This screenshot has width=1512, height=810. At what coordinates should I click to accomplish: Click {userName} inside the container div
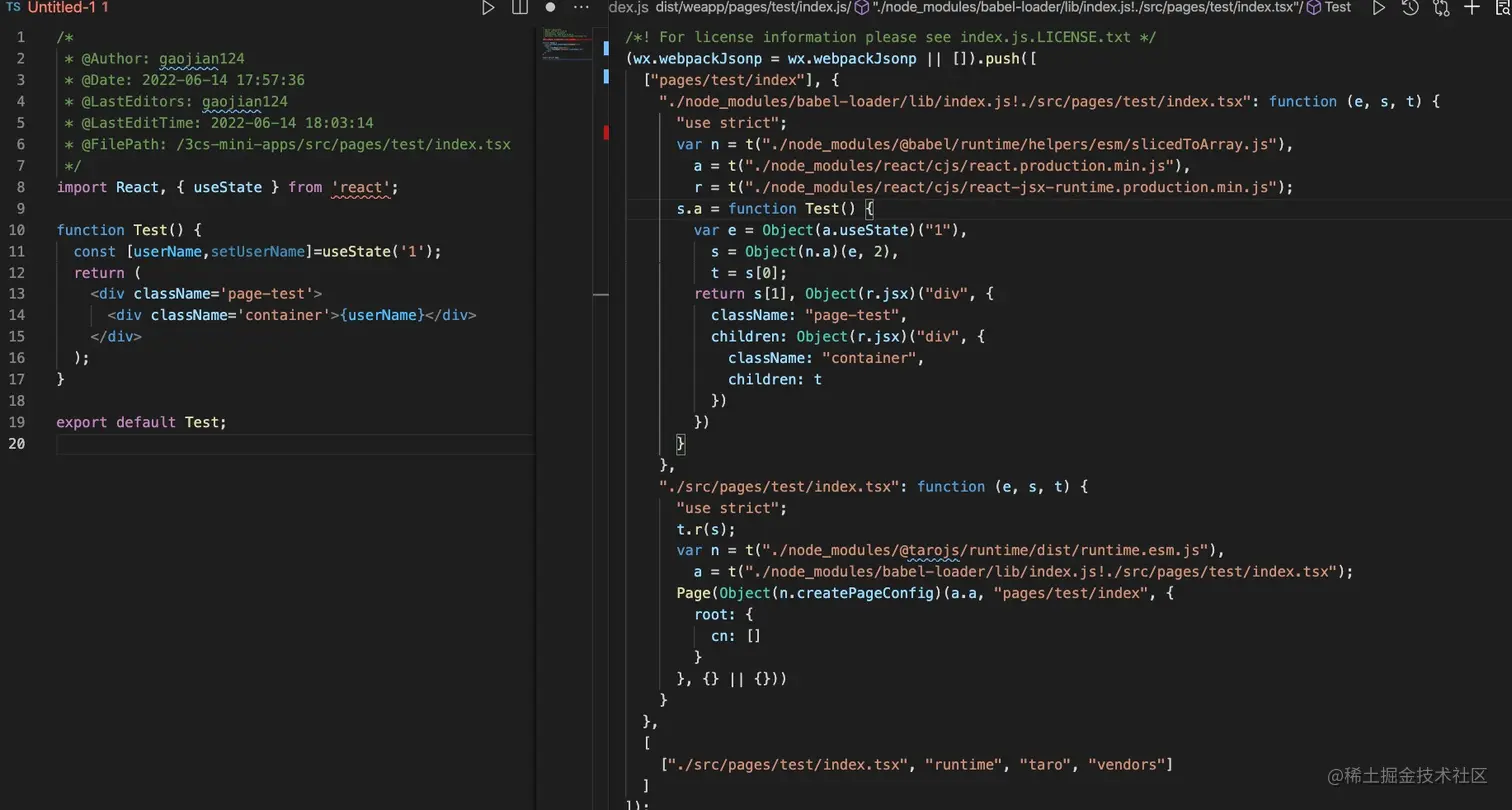383,315
